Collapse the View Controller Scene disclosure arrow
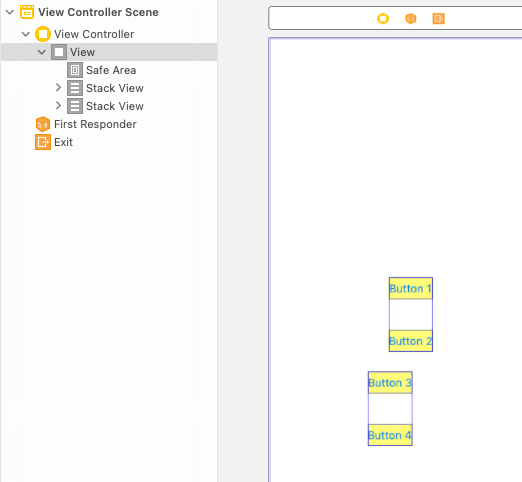 coord(10,13)
